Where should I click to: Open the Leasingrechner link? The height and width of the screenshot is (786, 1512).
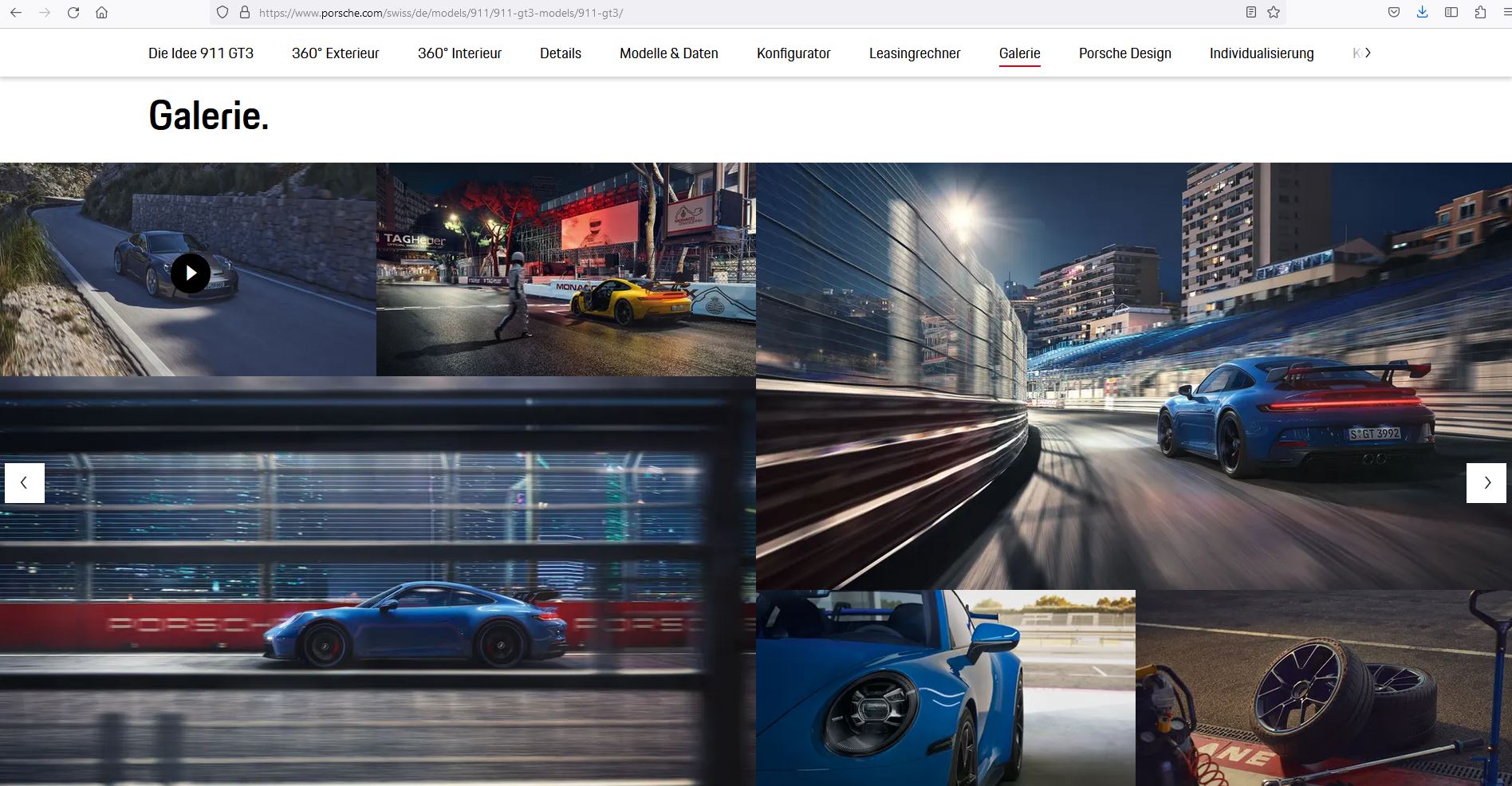pyautogui.click(x=915, y=53)
